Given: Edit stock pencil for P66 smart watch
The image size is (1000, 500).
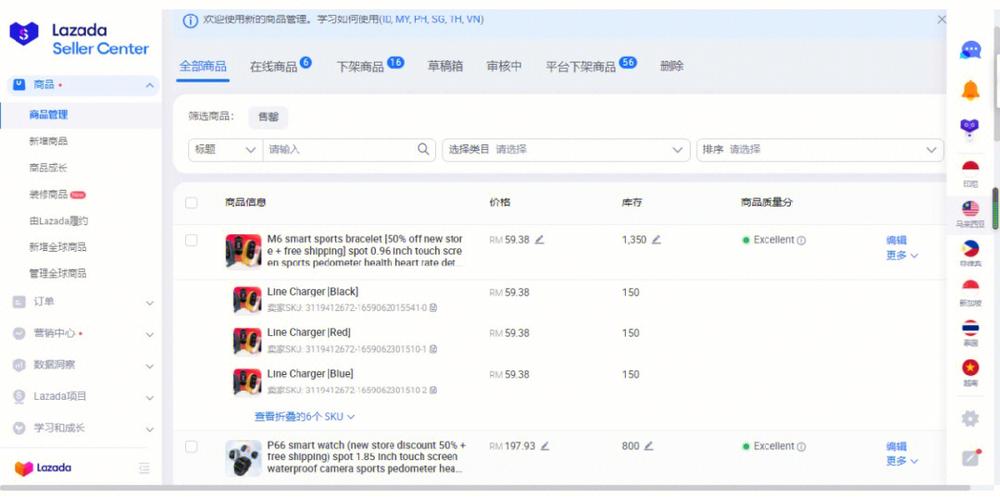Looking at the screenshot, I should click(649, 446).
